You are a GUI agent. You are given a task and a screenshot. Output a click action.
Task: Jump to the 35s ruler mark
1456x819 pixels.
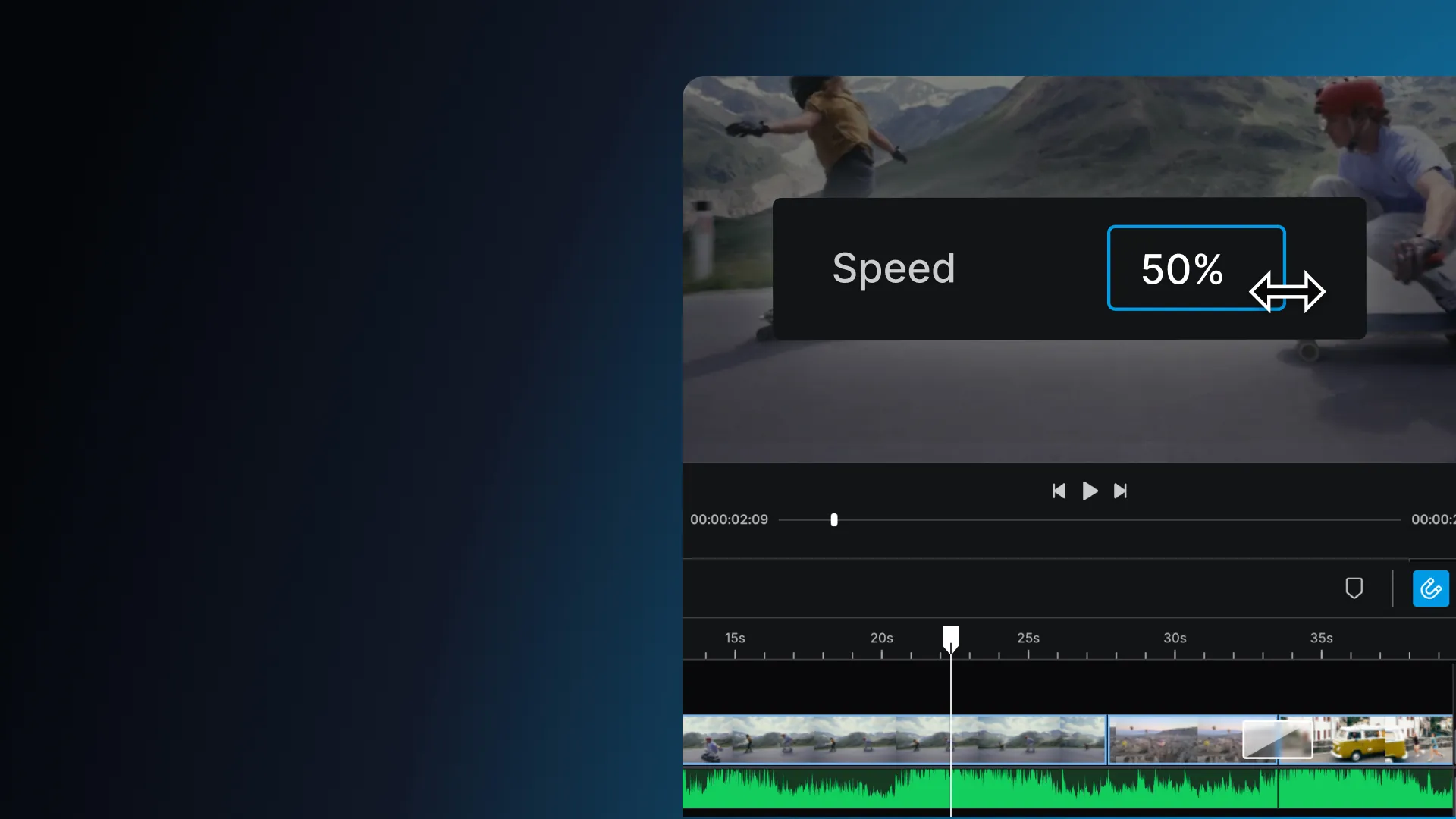click(x=1321, y=652)
